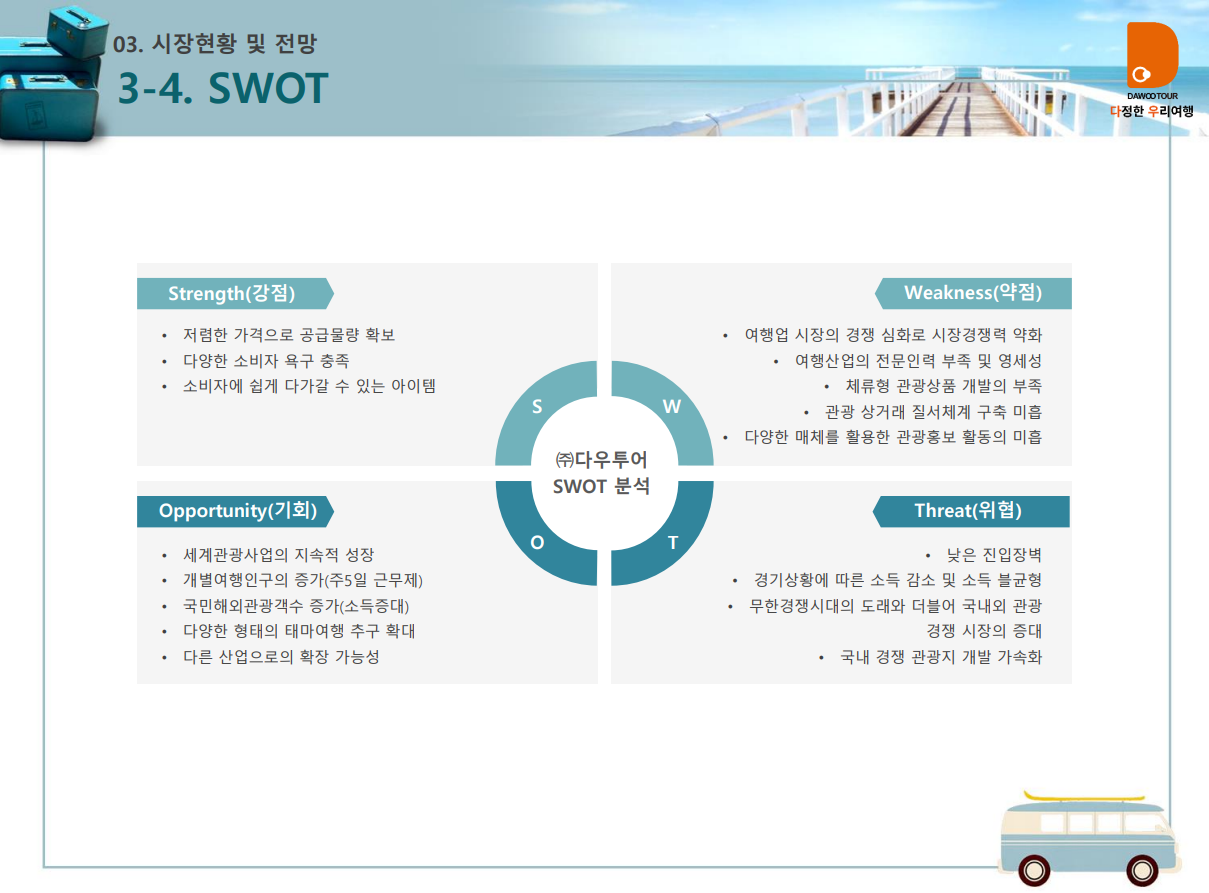Click the camper van illustration
Screen dimensions: 1209x893
pyautogui.click(x=1090, y=838)
